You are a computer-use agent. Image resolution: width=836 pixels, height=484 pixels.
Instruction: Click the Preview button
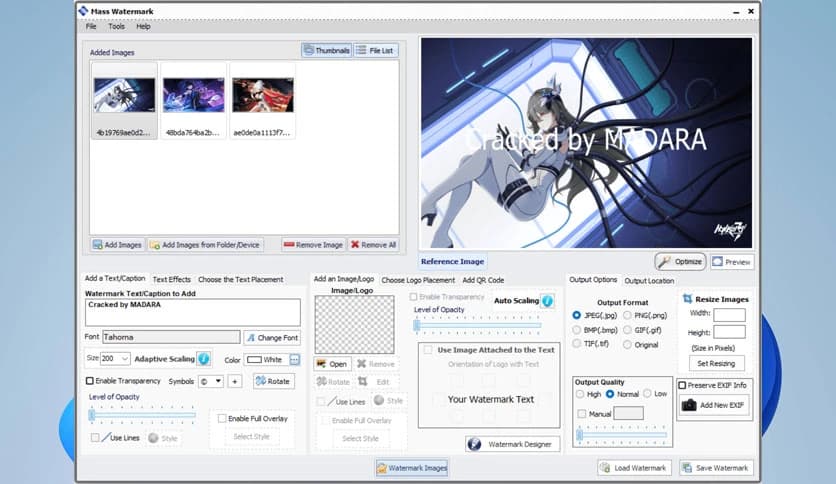(732, 262)
